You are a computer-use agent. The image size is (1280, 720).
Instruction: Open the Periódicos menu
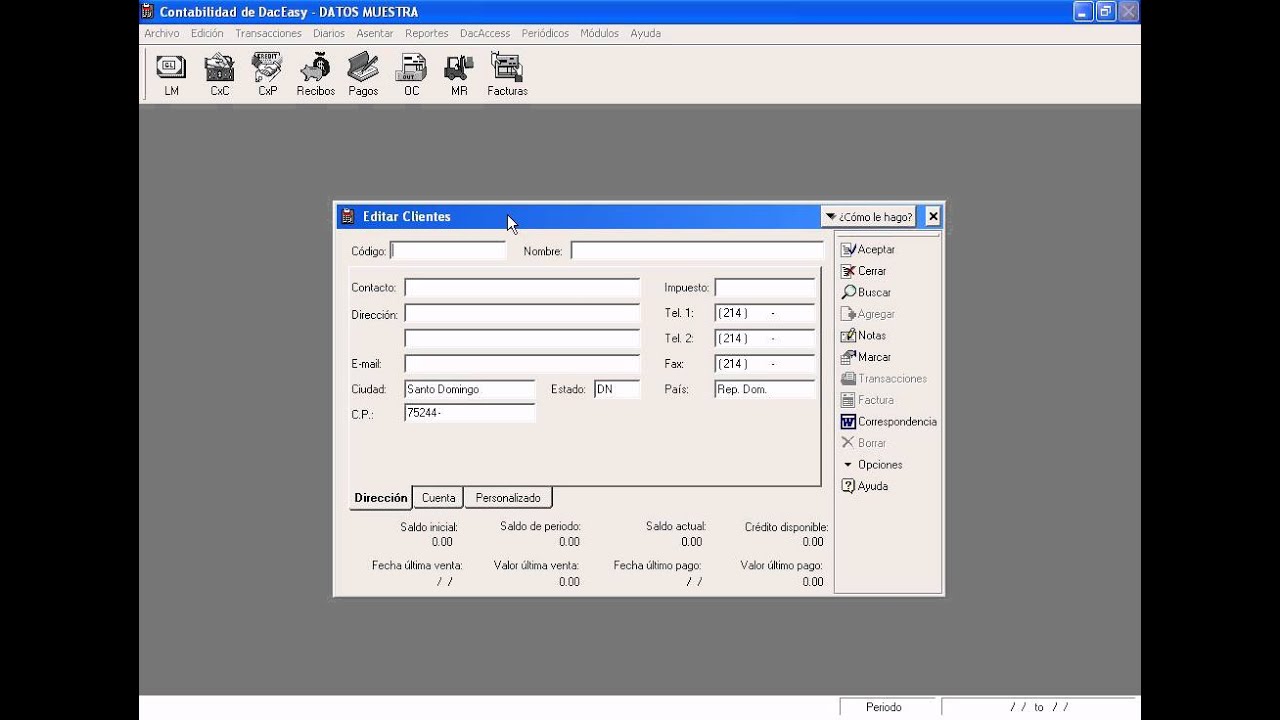[x=545, y=33]
